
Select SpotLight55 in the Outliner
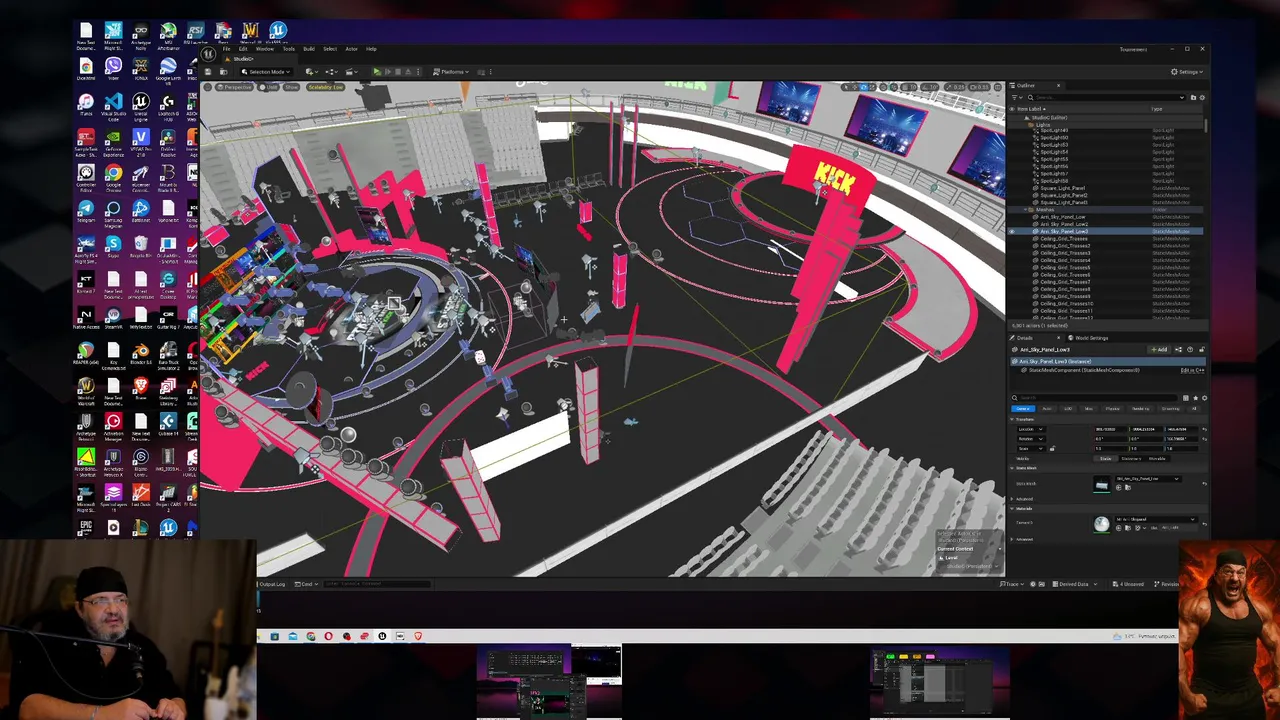tap(1054, 159)
